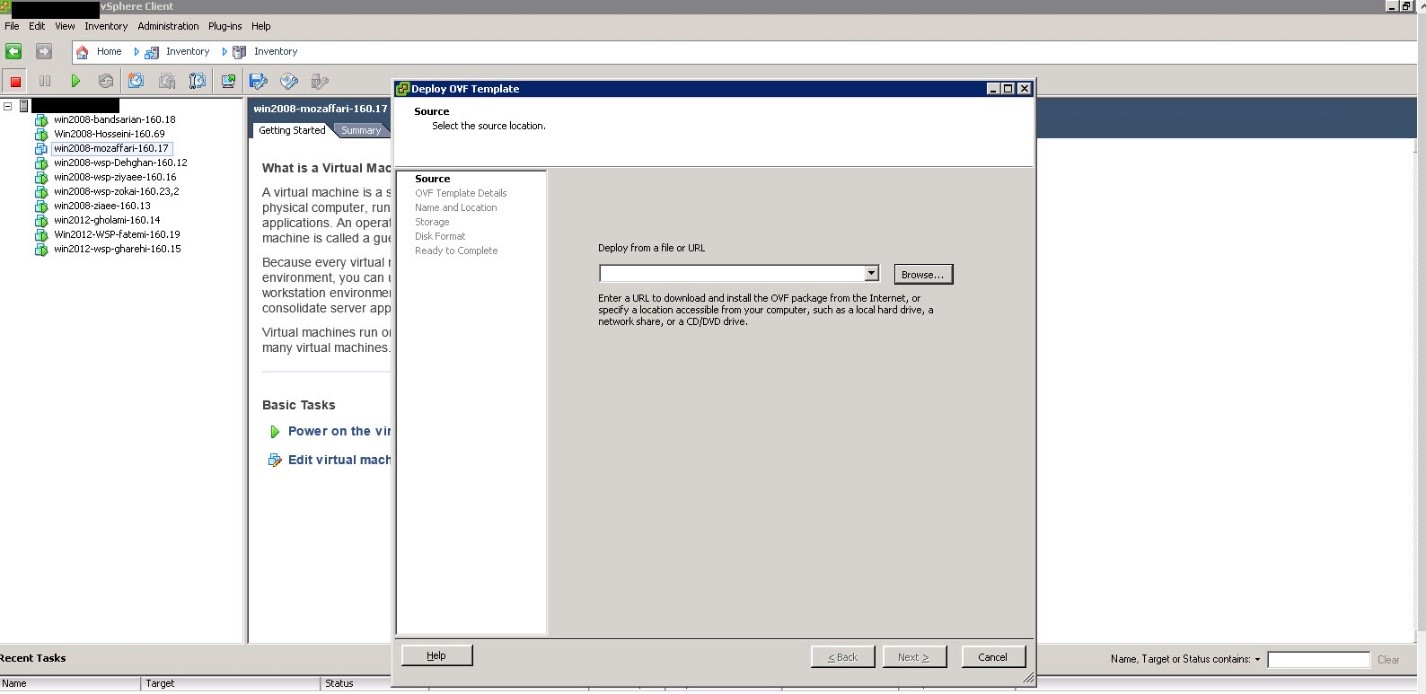The image size is (1426, 694).
Task: Click the green back navigation arrow
Action: tap(13, 51)
